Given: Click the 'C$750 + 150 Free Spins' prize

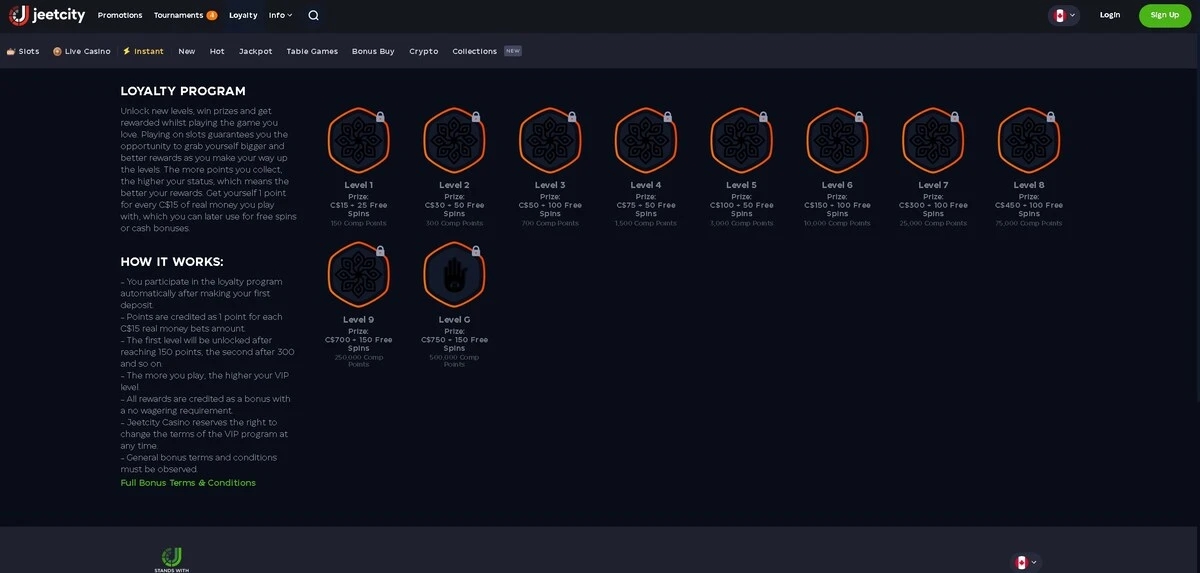Looking at the screenshot, I should click(x=454, y=344).
